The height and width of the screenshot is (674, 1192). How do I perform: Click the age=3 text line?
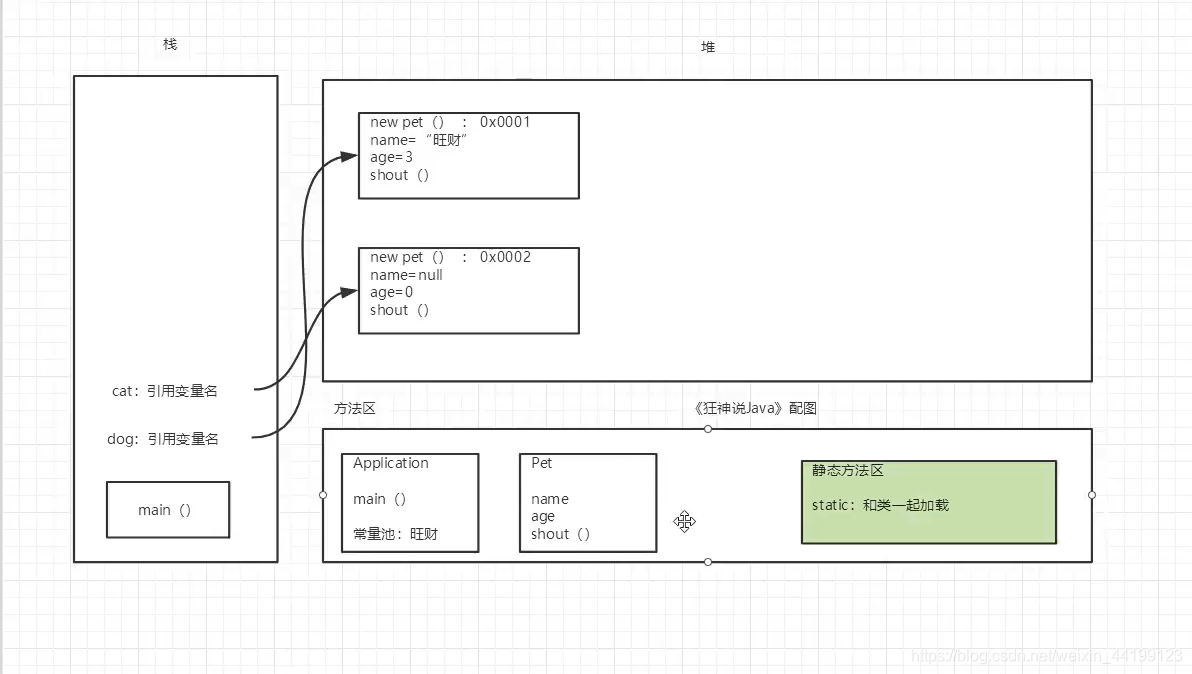tap(392, 157)
